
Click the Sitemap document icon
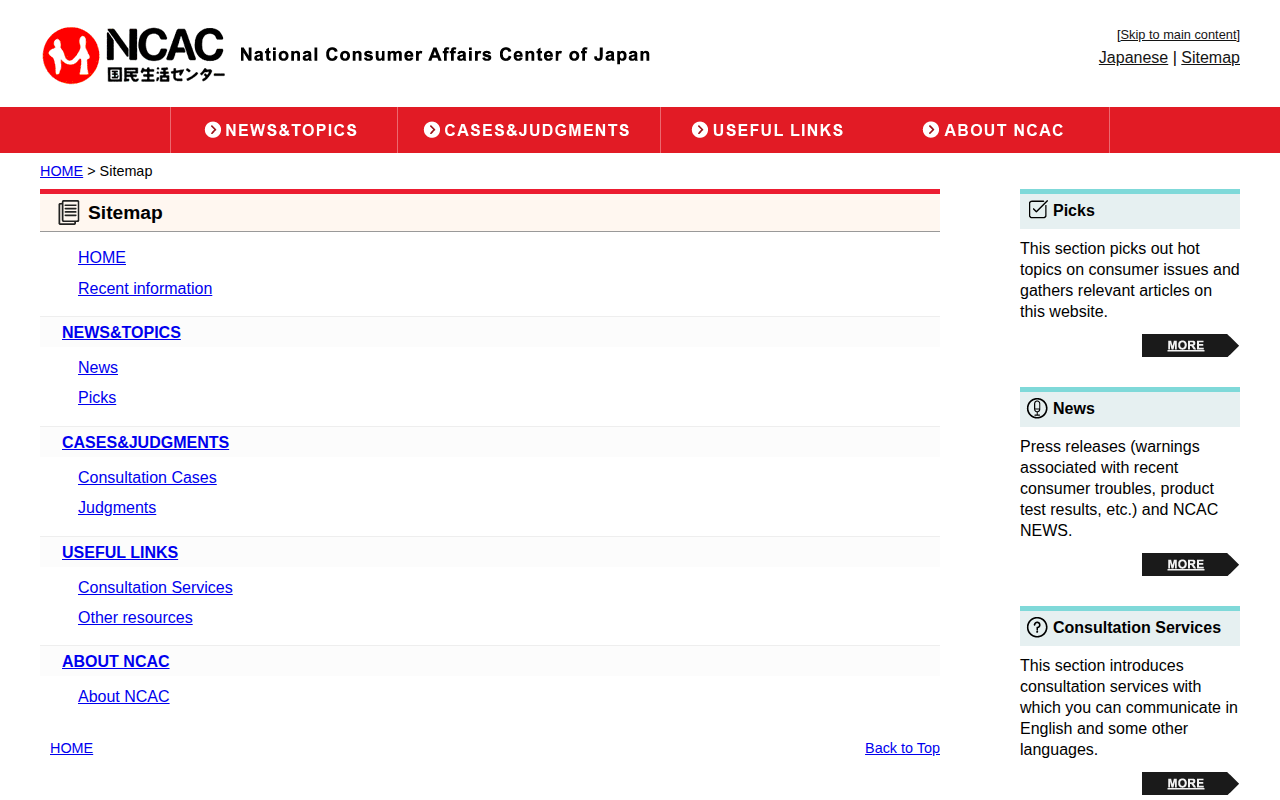pyautogui.click(x=68, y=212)
